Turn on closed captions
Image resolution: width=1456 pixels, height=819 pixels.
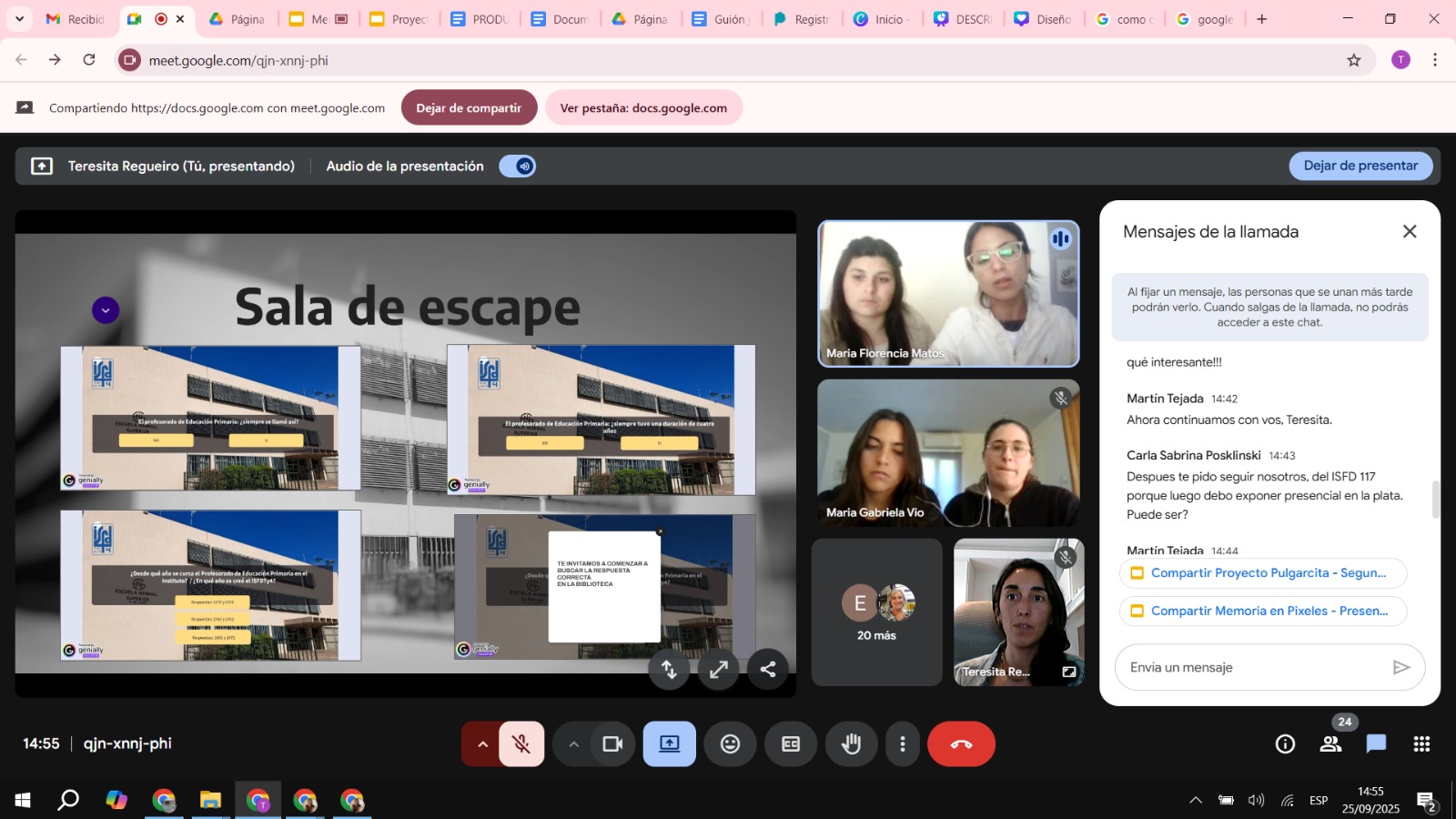tap(791, 744)
